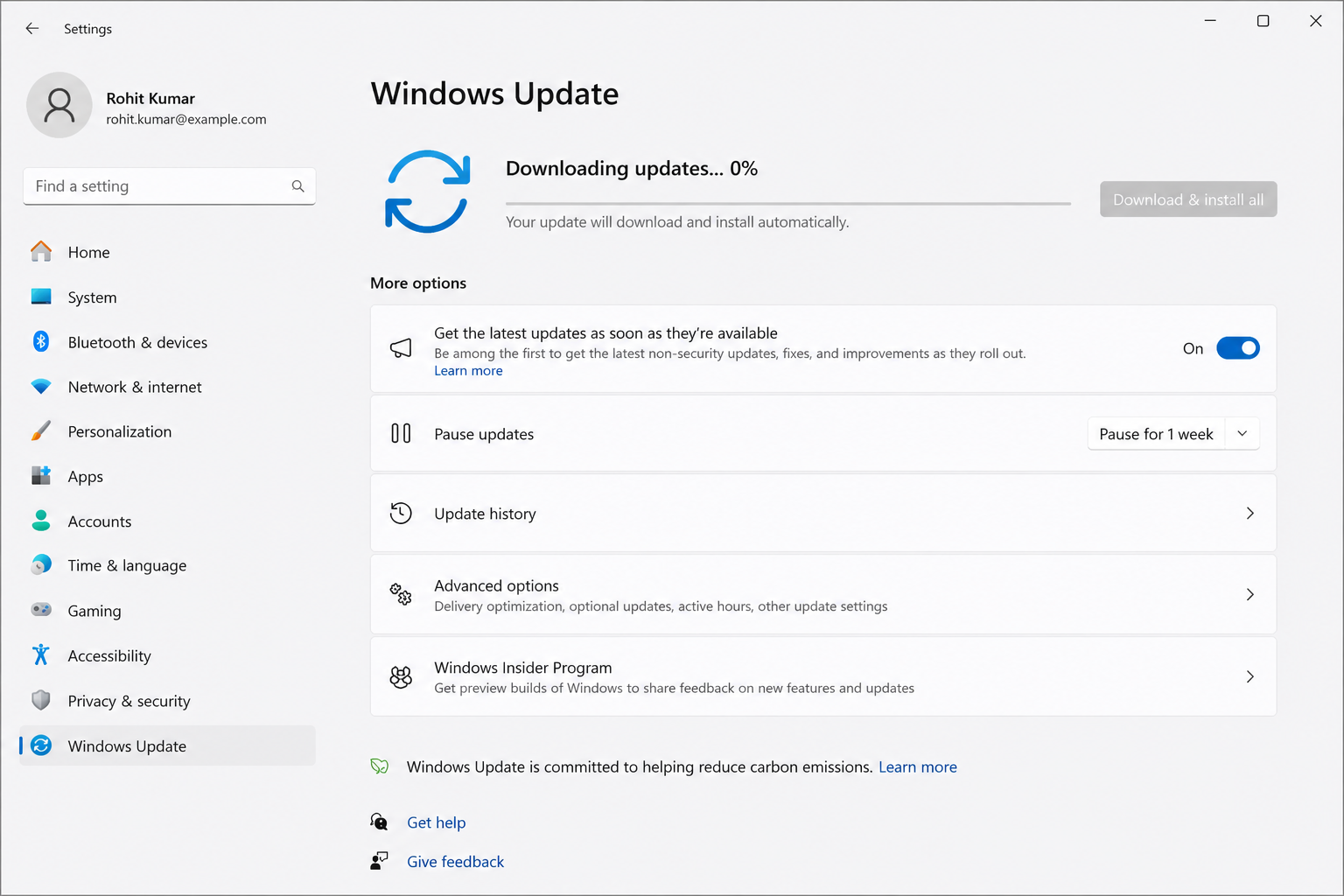Click the Get help headset icon

(380, 822)
